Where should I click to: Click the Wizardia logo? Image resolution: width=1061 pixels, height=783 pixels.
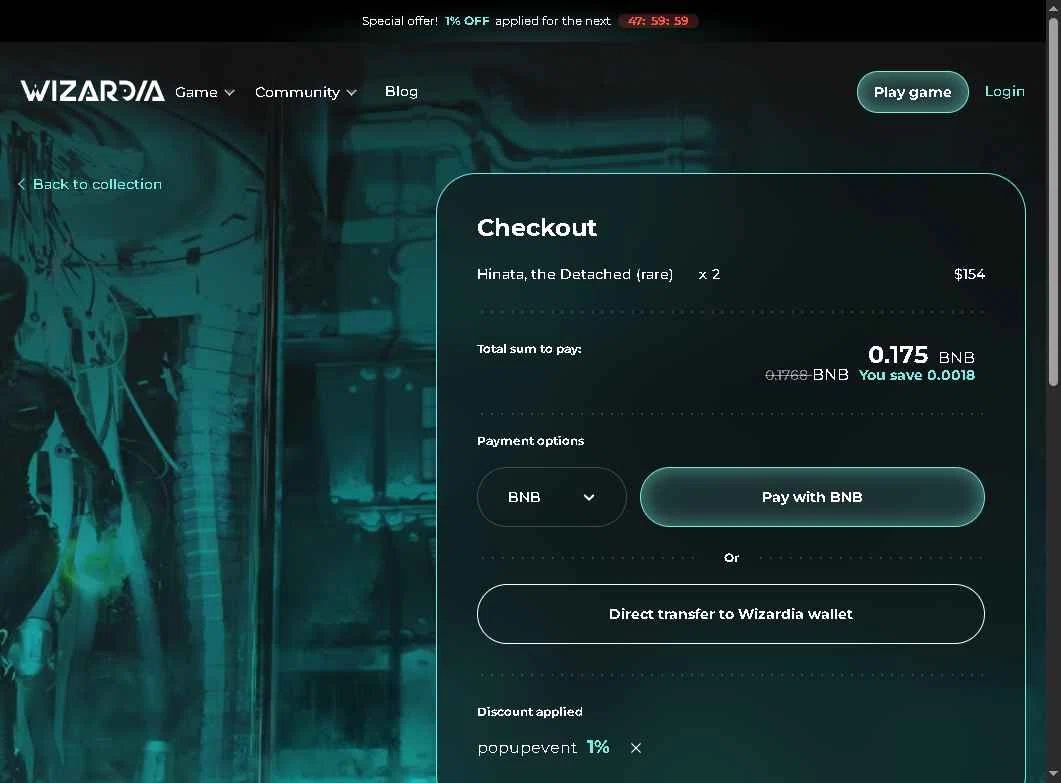click(x=93, y=91)
